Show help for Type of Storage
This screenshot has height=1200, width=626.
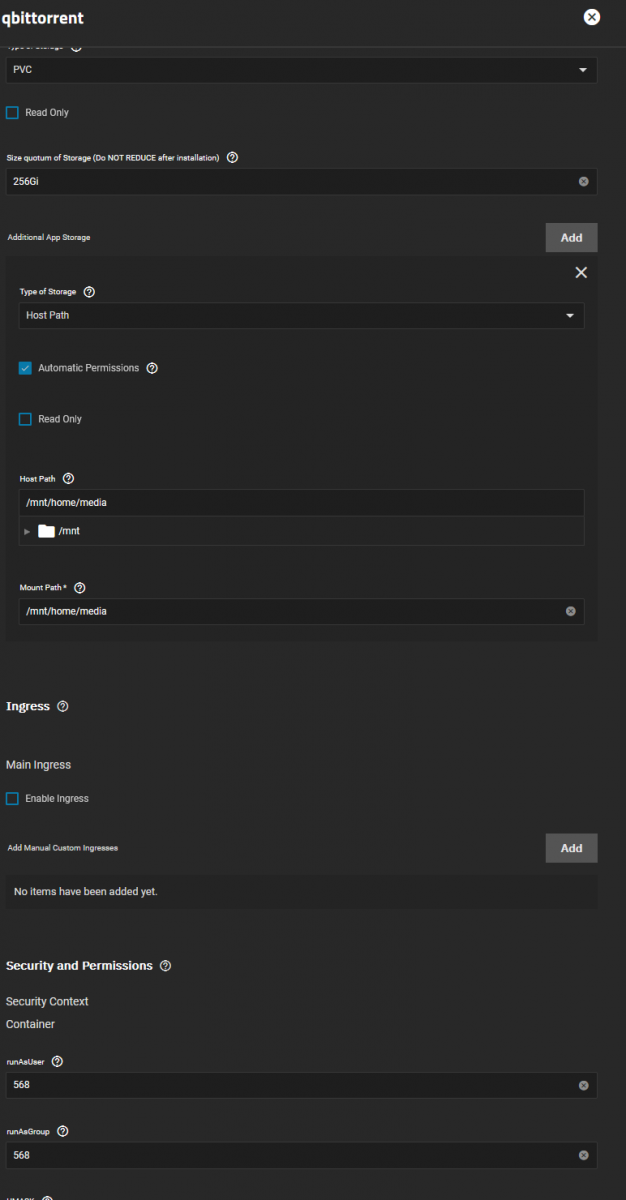point(89,292)
